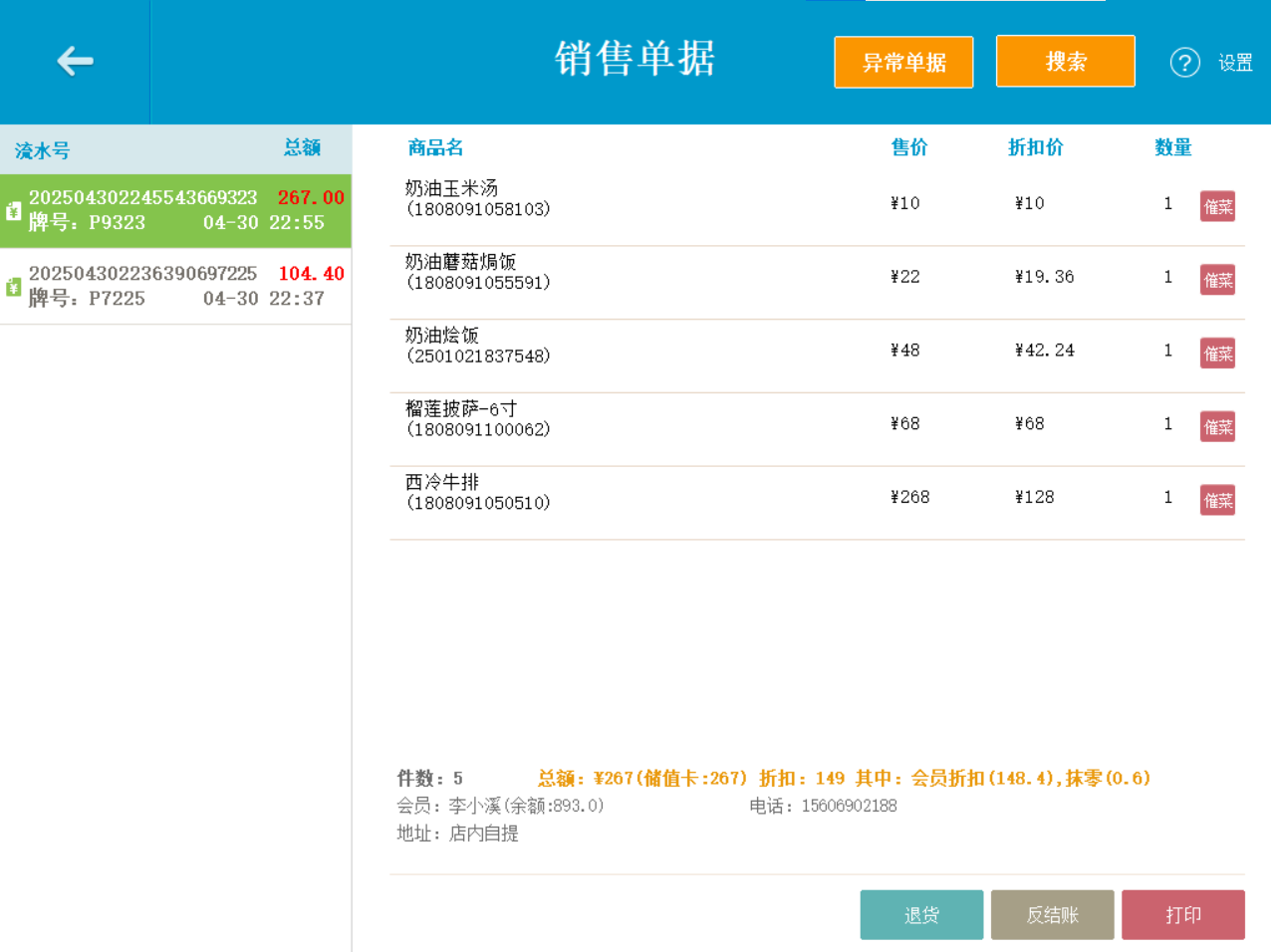Click 催菜 for 奶油蘑菇焗饭
The width and height of the screenshot is (1271, 952).
click(1217, 280)
